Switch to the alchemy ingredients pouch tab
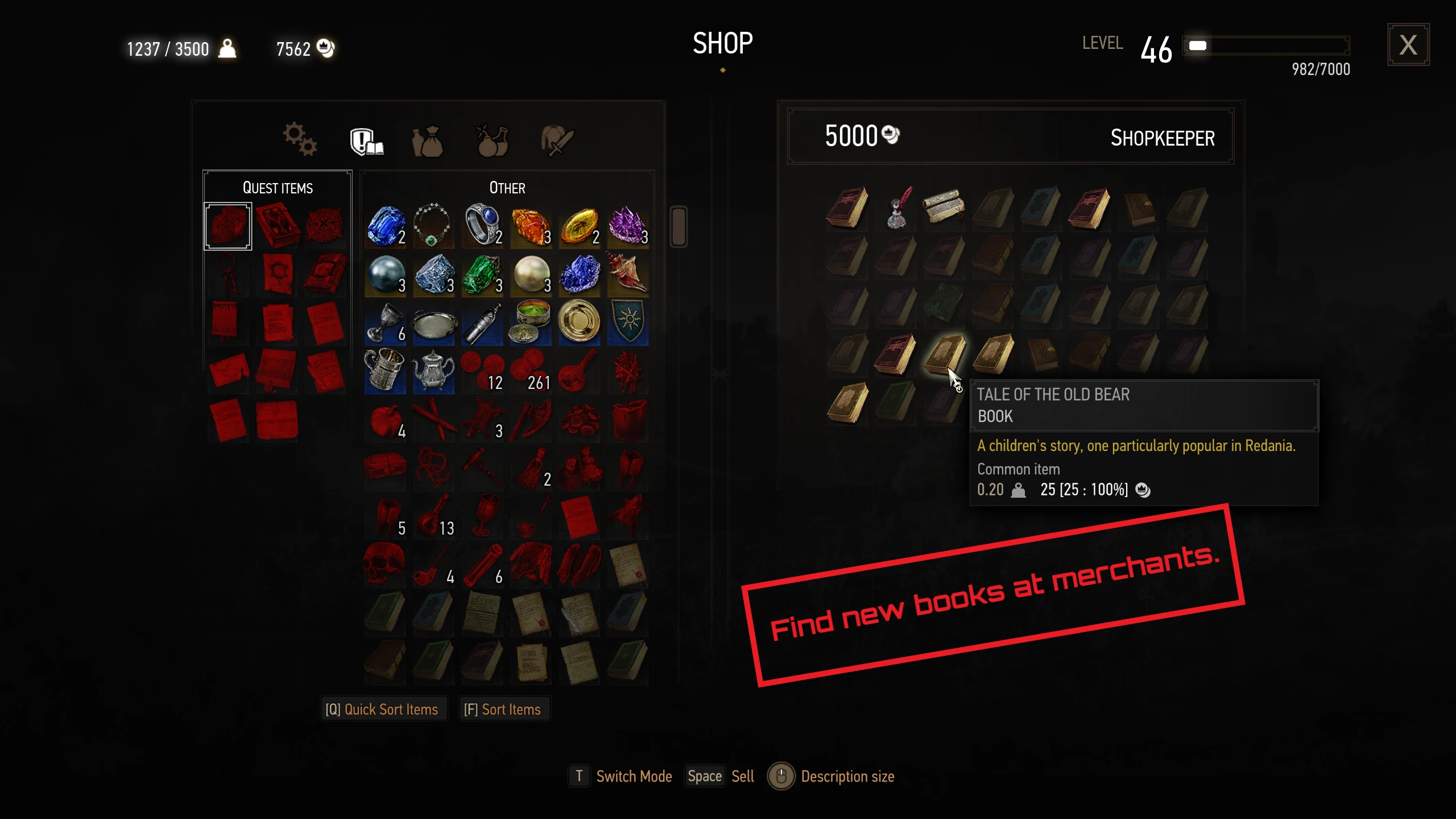Screen dimensions: 1456x819 (428, 140)
